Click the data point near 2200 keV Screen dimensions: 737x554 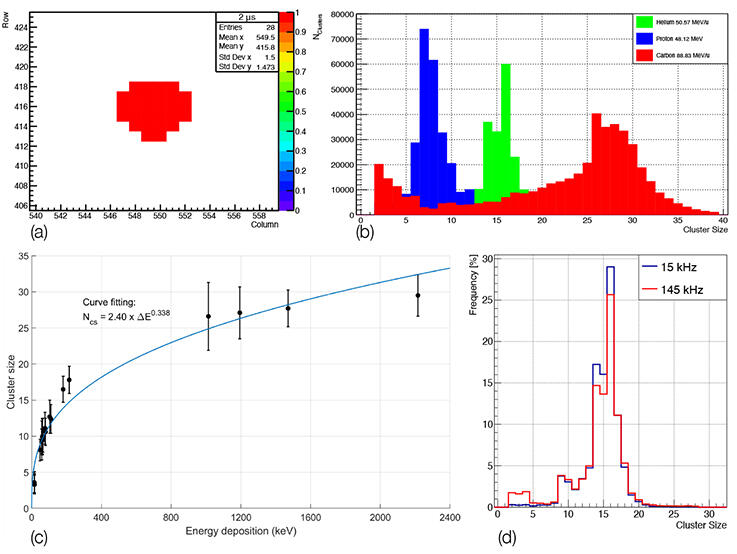[x=419, y=295]
